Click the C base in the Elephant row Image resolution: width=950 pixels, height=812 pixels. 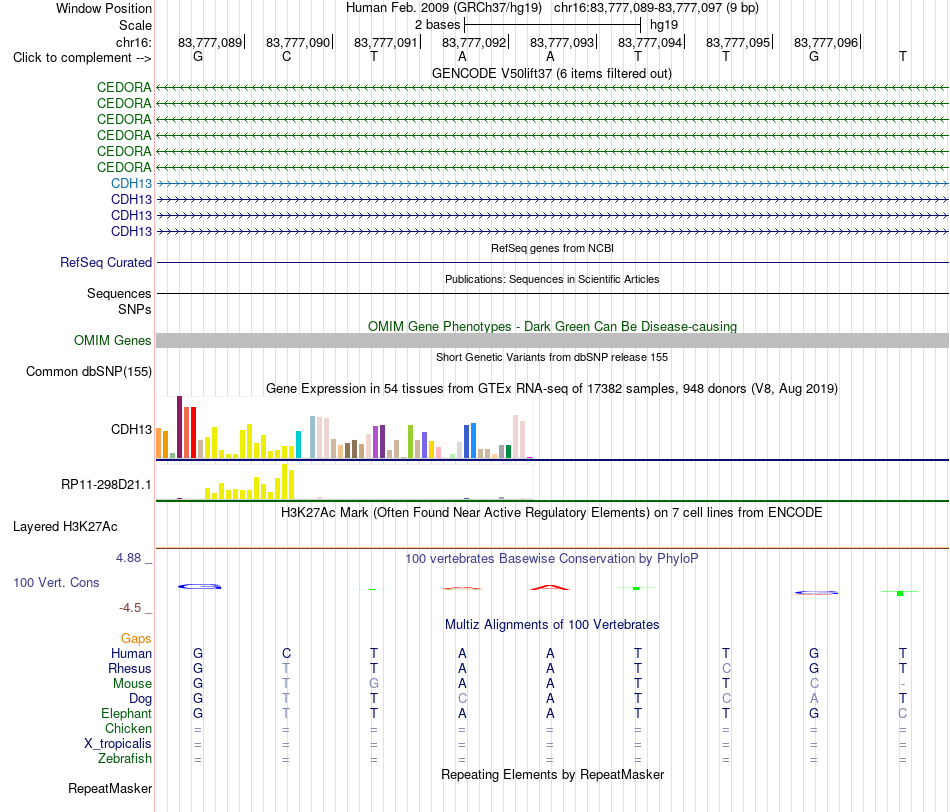[903, 713]
